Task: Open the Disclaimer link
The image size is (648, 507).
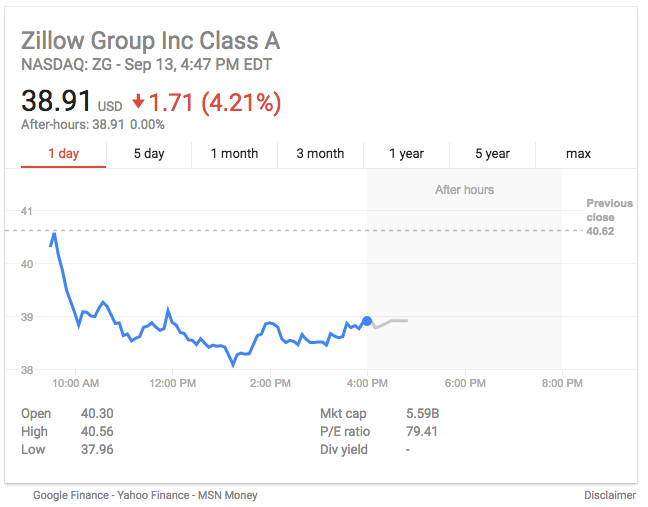Action: [x=610, y=495]
